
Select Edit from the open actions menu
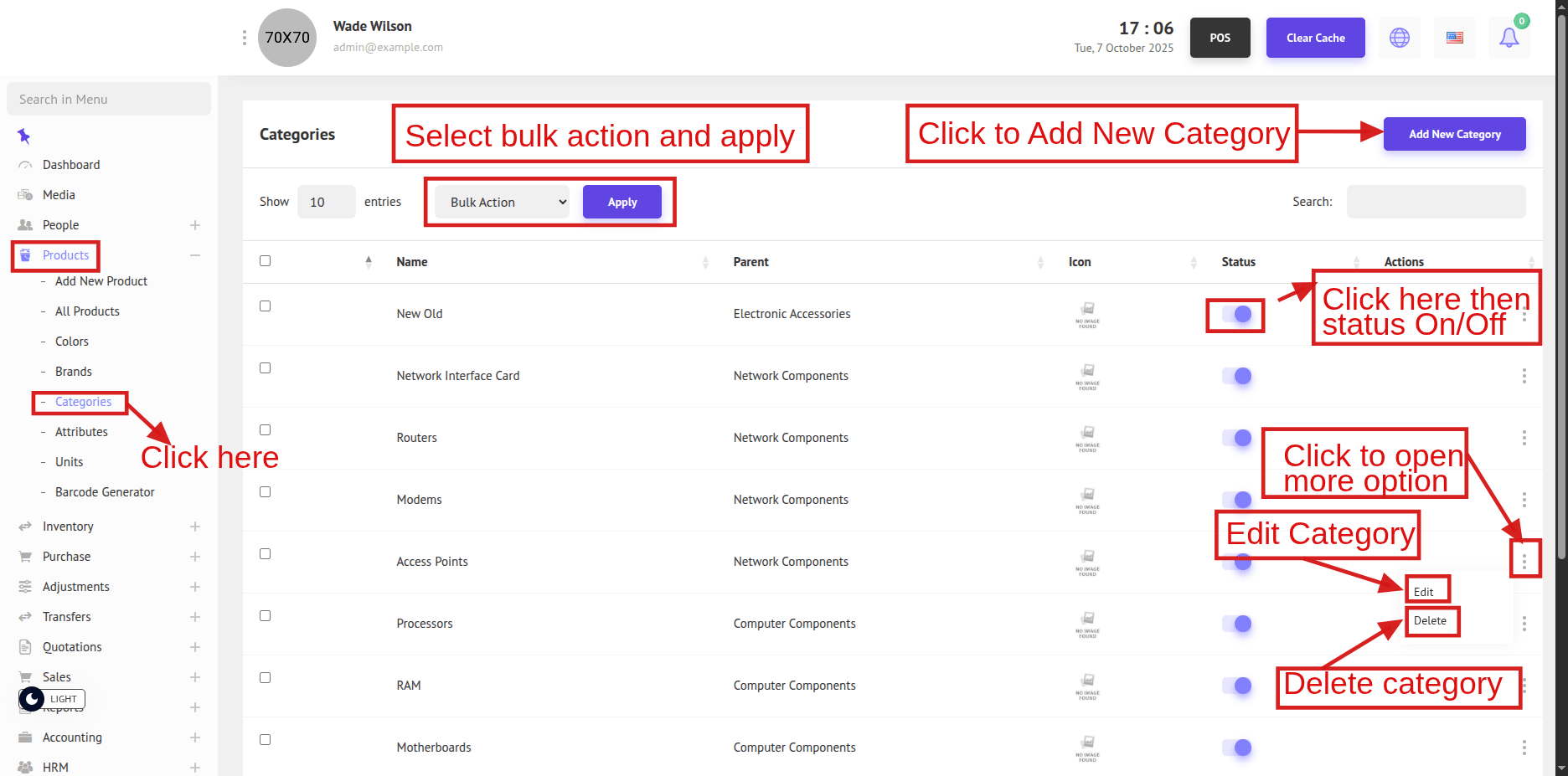pos(1424,592)
